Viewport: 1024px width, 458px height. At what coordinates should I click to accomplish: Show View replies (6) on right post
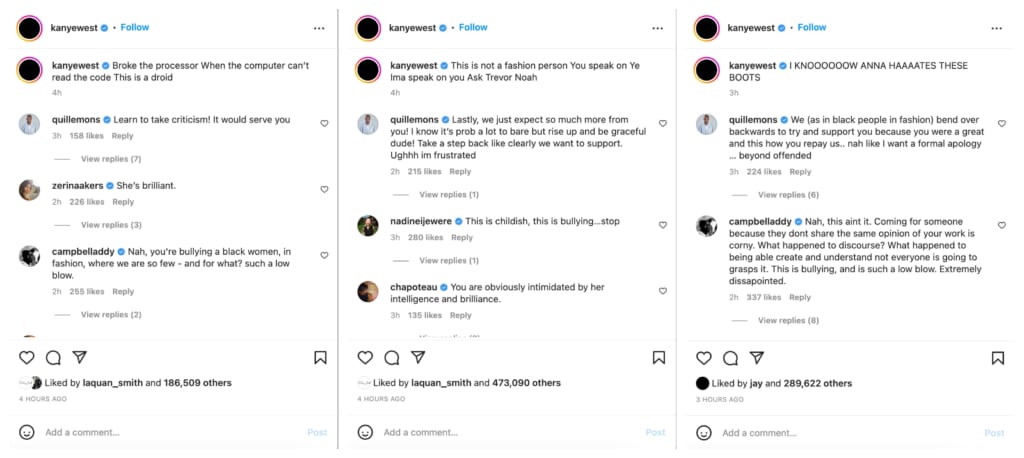(x=787, y=195)
